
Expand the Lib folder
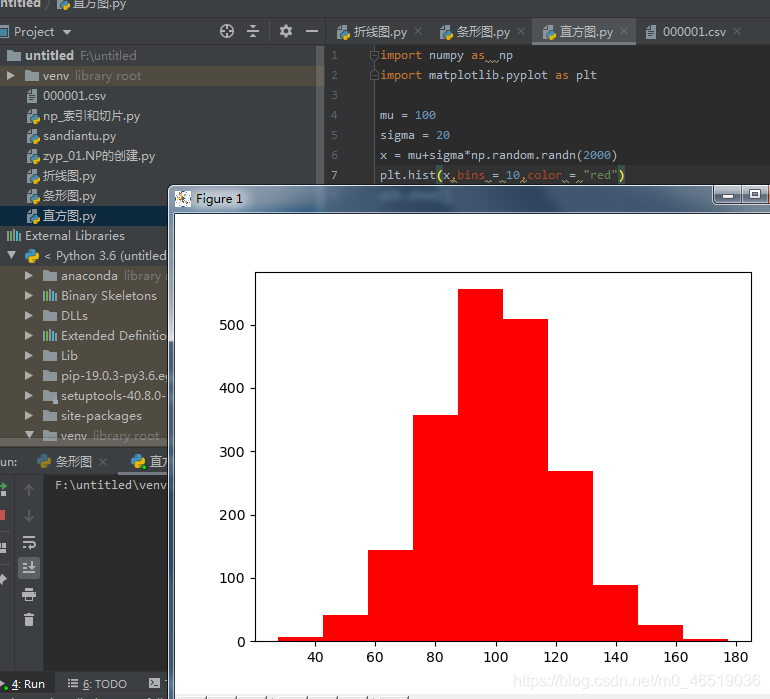[28, 356]
